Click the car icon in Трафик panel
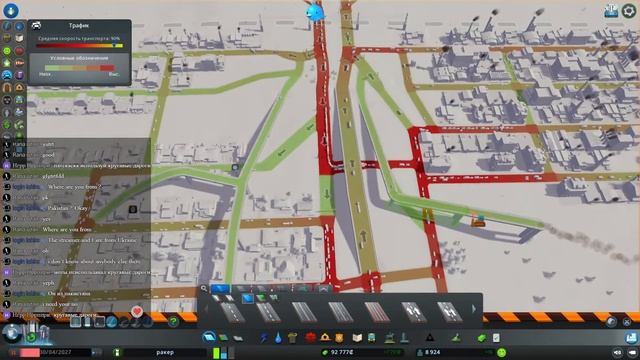 pos(36,26)
